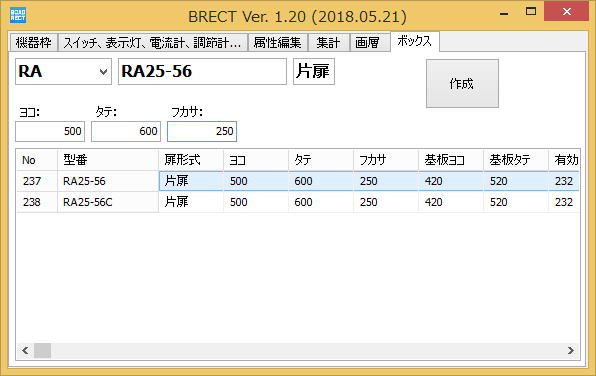Click the 基板ヨコ column header

point(451,160)
